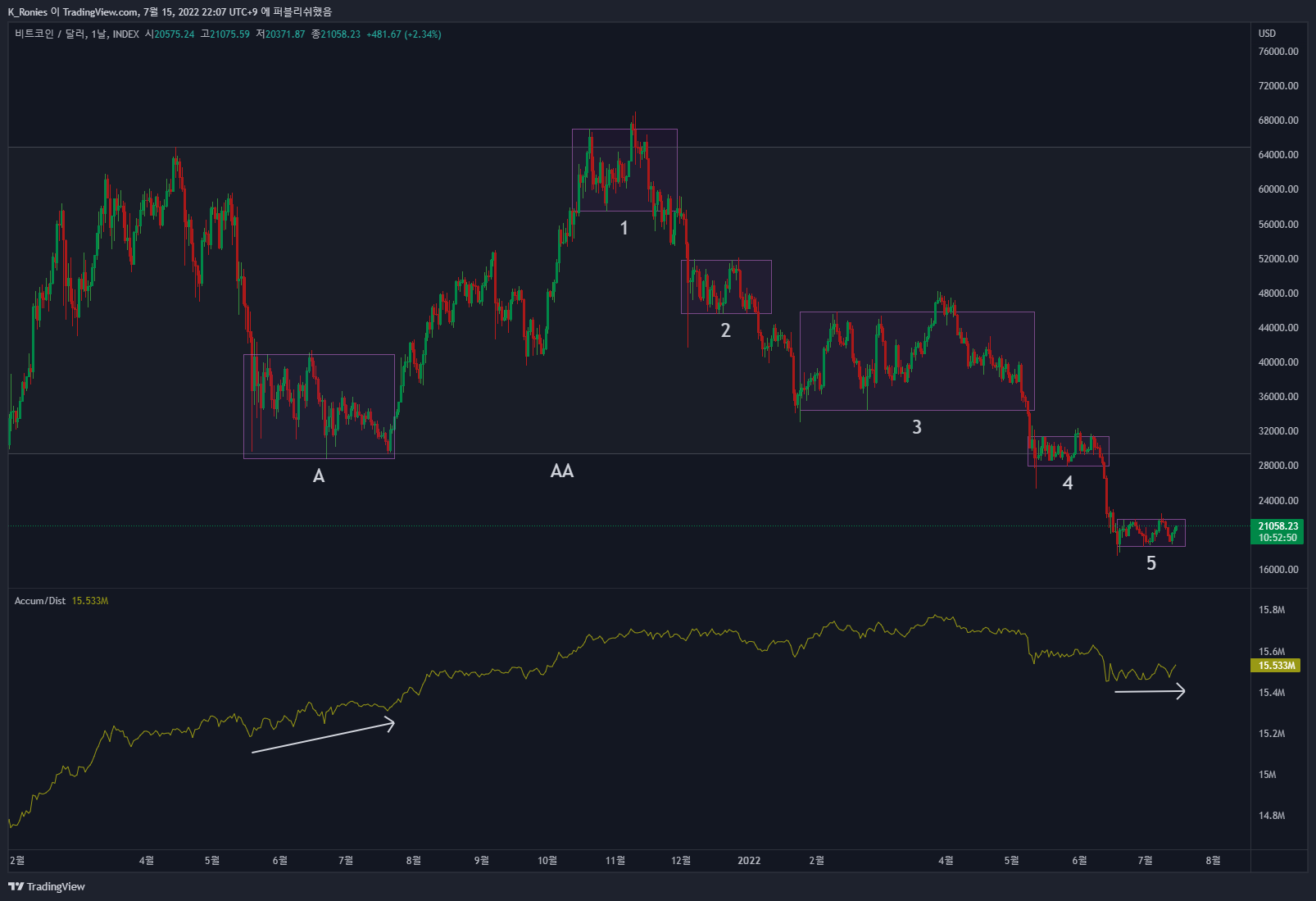Select the 'AA' text annotation on the chart
Screen dimensions: 1316x901
(x=562, y=471)
